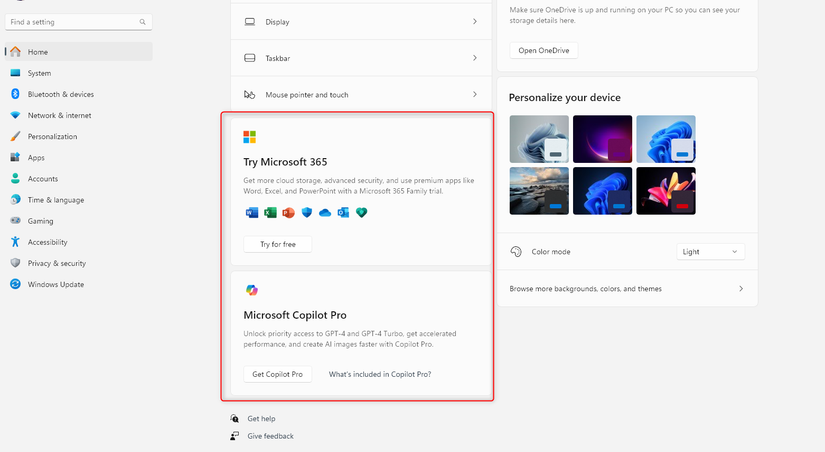This screenshot has width=825, height=452.
Task: Click the Windows Update icon in sidebar
Action: pyautogui.click(x=15, y=284)
